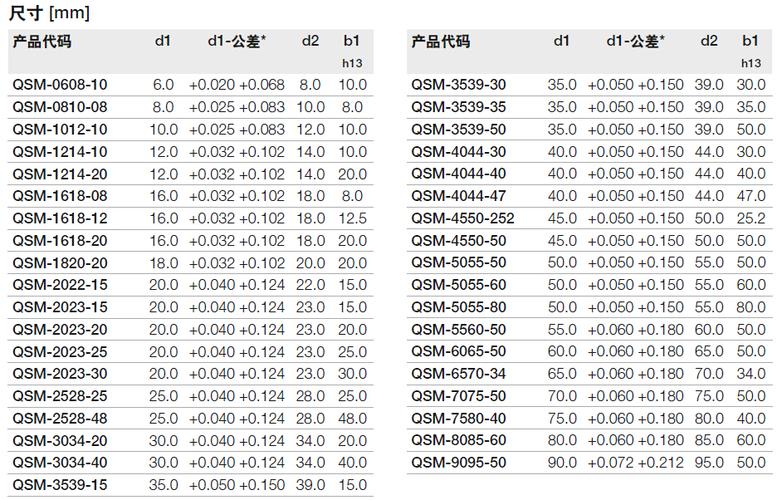Click product code QSM-2528-48

click(60, 419)
